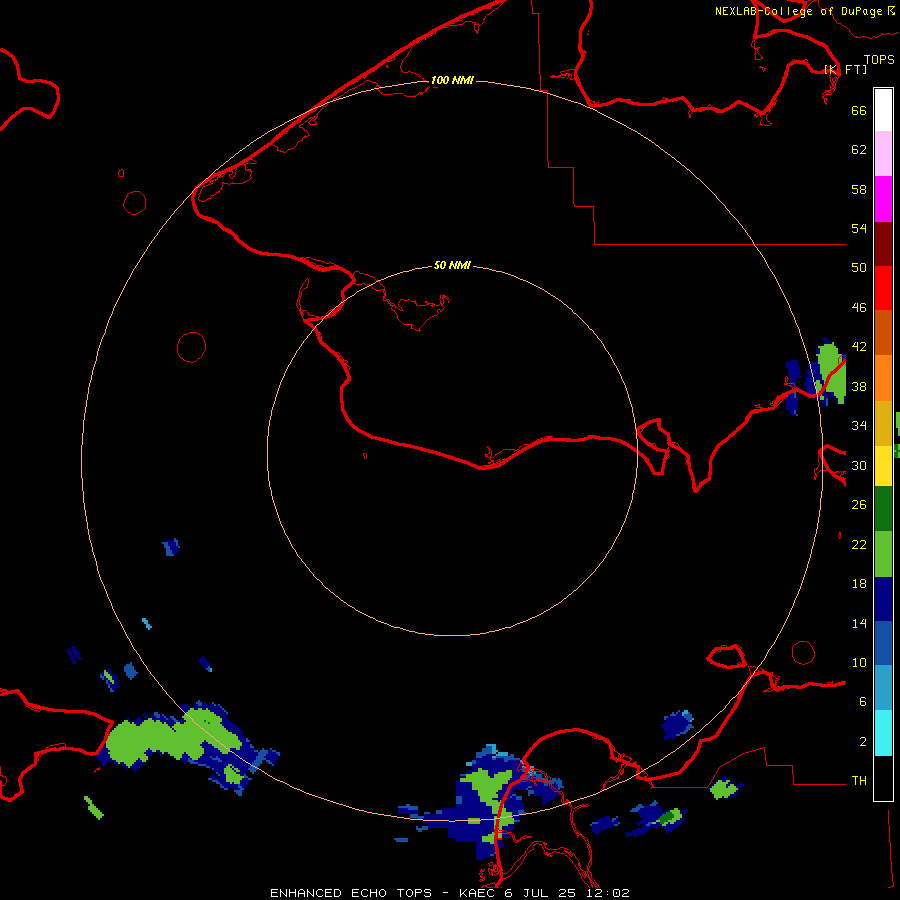Click the light green legend swatch
The width and height of the screenshot is (900, 900).
883,554
